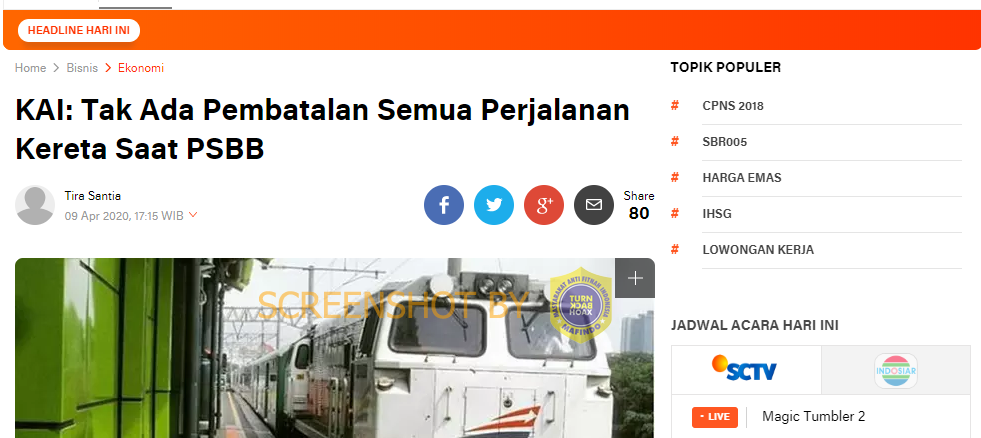This screenshot has height=438, width=981.
Task: Click the Google Plus share icon
Action: click(x=544, y=205)
